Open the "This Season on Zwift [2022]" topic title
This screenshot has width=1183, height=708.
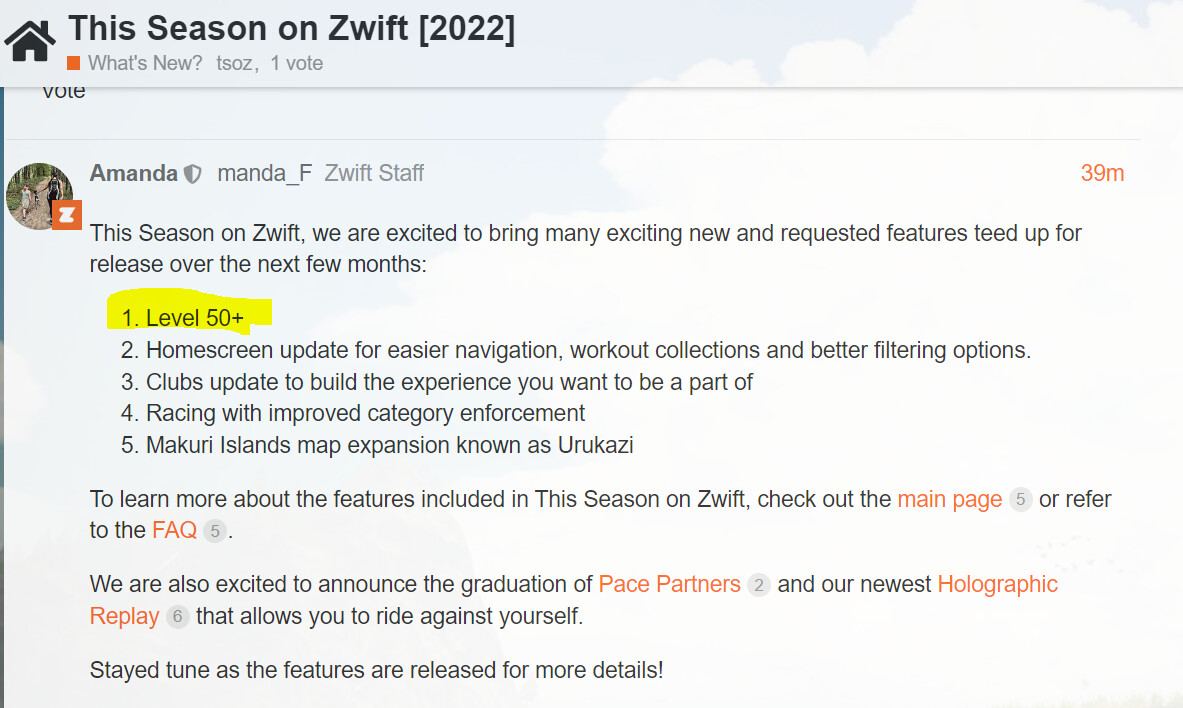(x=291, y=29)
